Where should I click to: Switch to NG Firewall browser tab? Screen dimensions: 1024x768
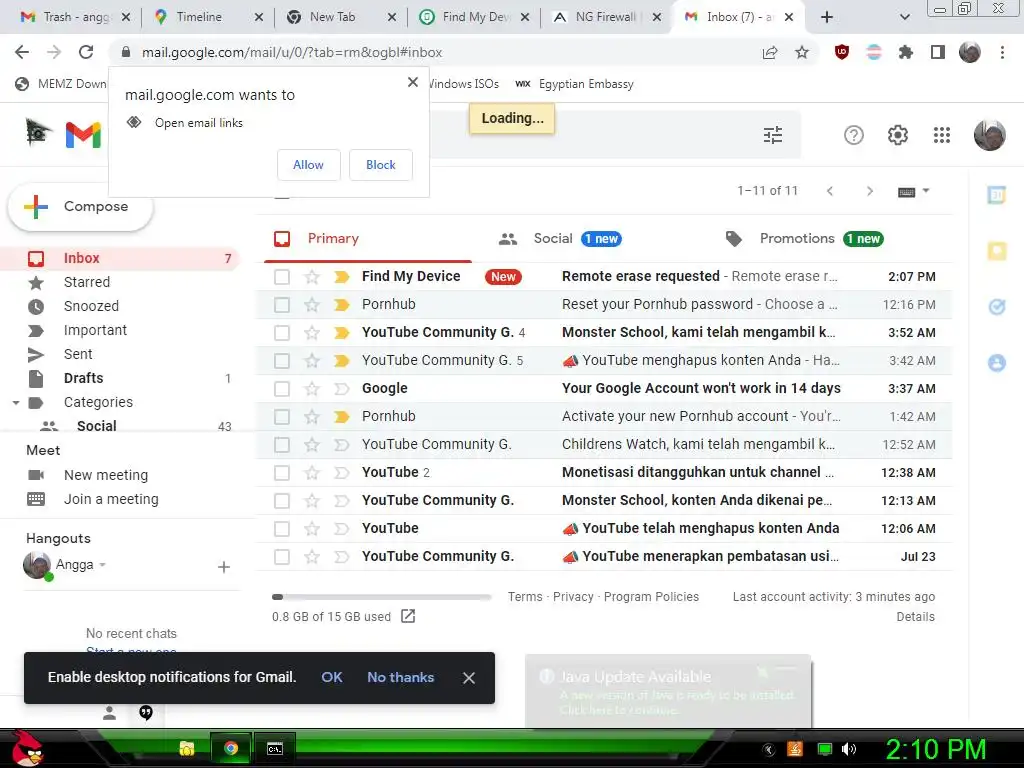click(605, 17)
